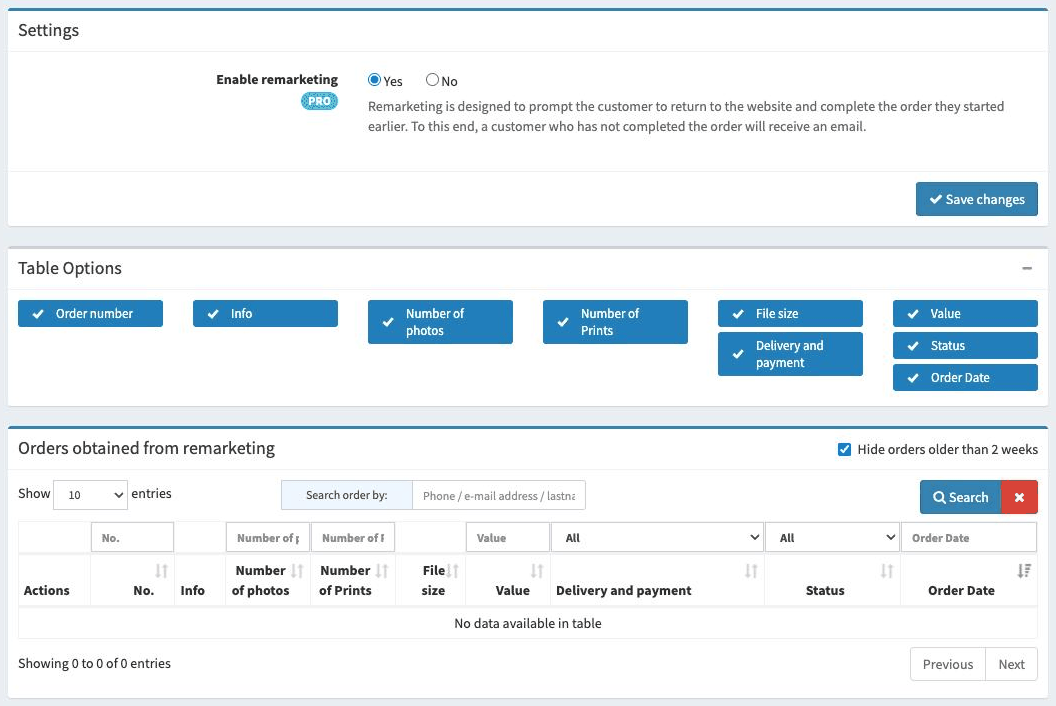The image size is (1056, 706).
Task: Toggle Delivery and payment column option
Action: click(791, 354)
